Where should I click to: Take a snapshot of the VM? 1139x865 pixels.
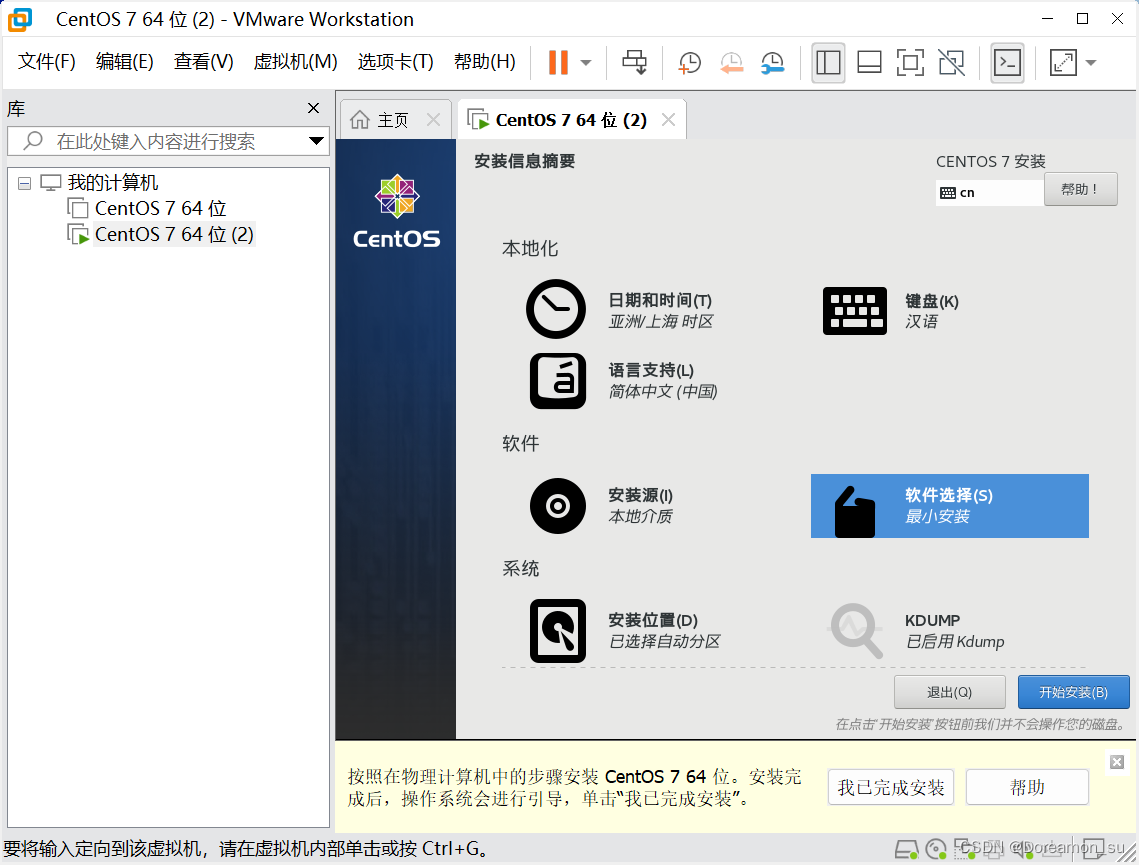[689, 62]
